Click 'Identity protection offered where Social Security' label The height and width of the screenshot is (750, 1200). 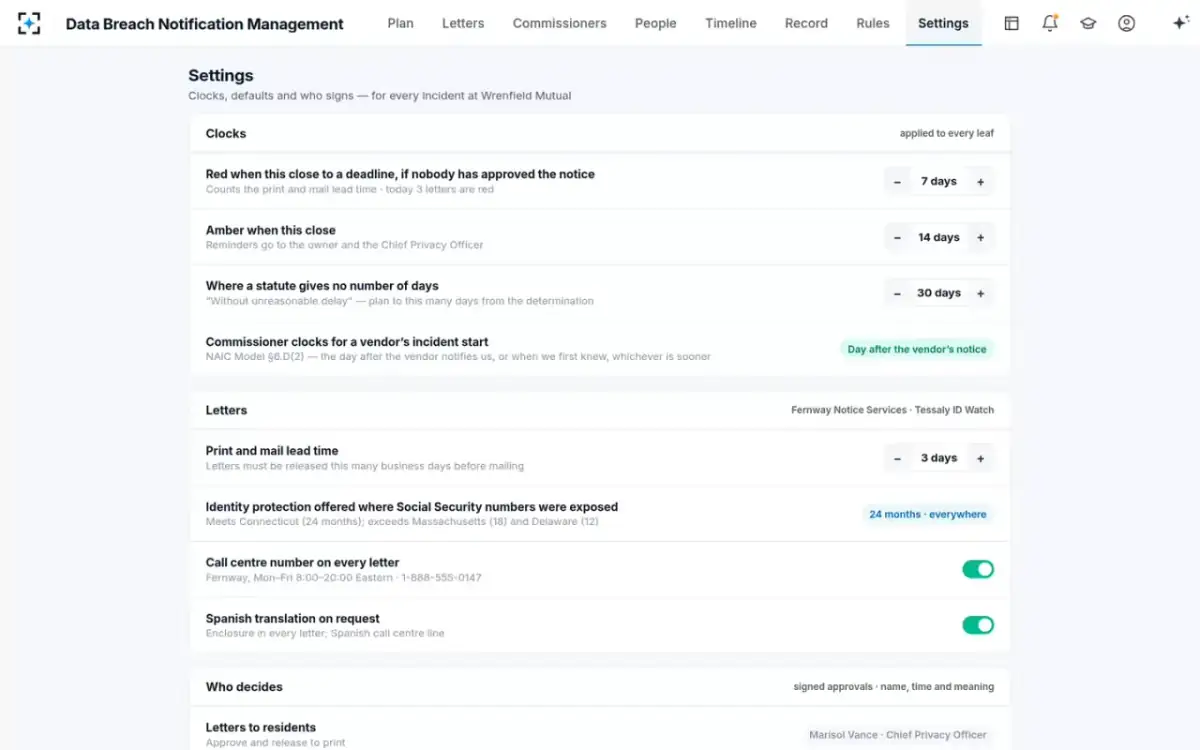tap(412, 507)
